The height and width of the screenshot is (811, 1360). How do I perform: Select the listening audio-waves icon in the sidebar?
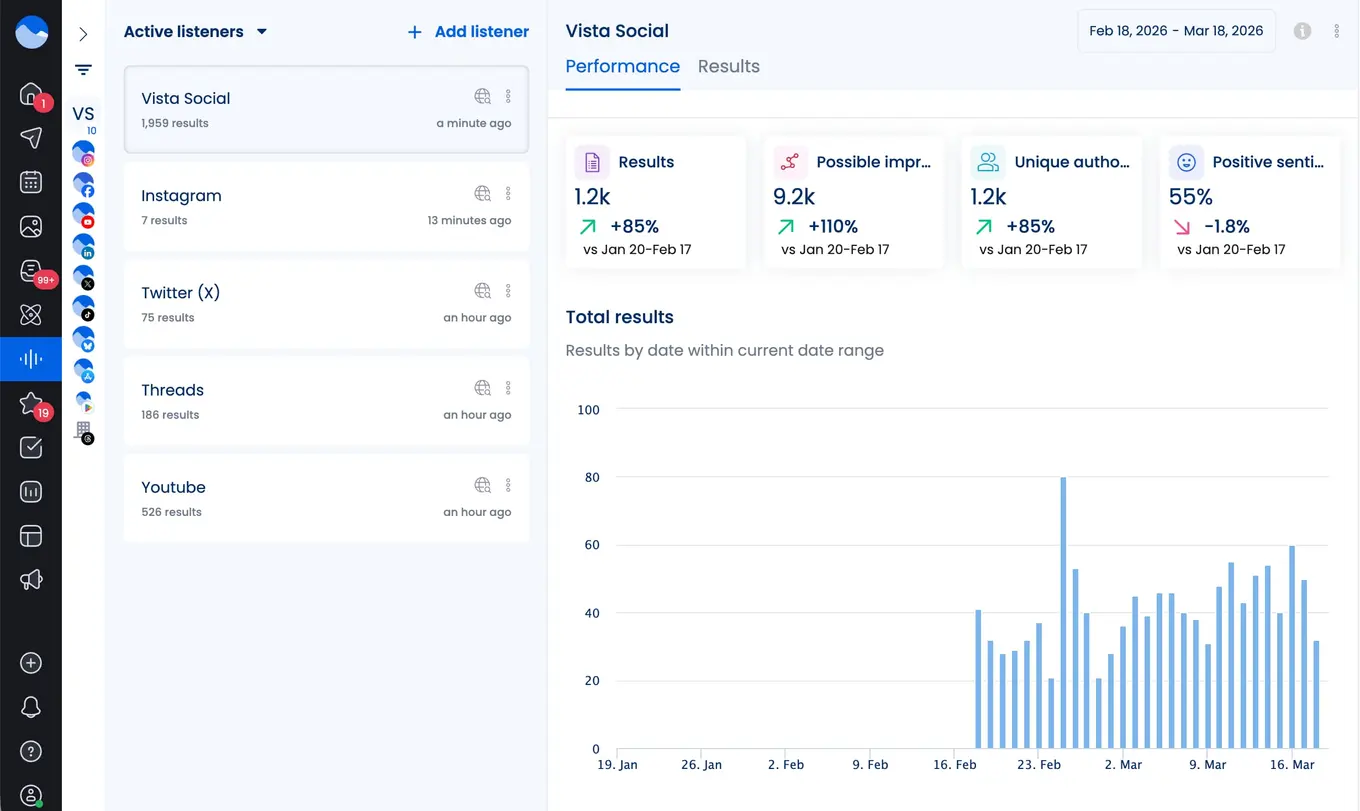coord(31,358)
